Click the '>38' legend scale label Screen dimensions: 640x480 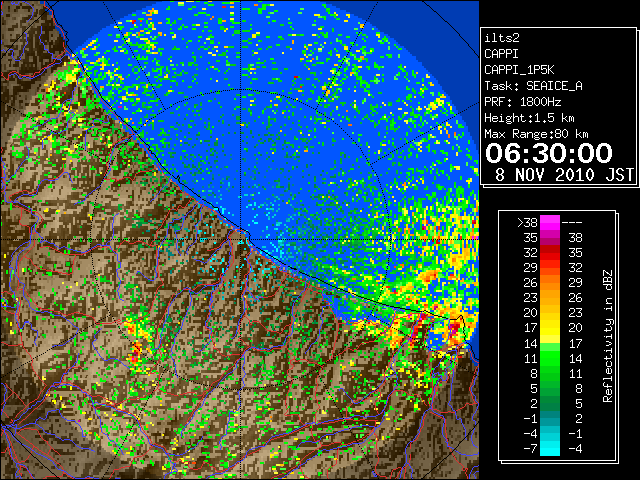[x=527, y=223]
